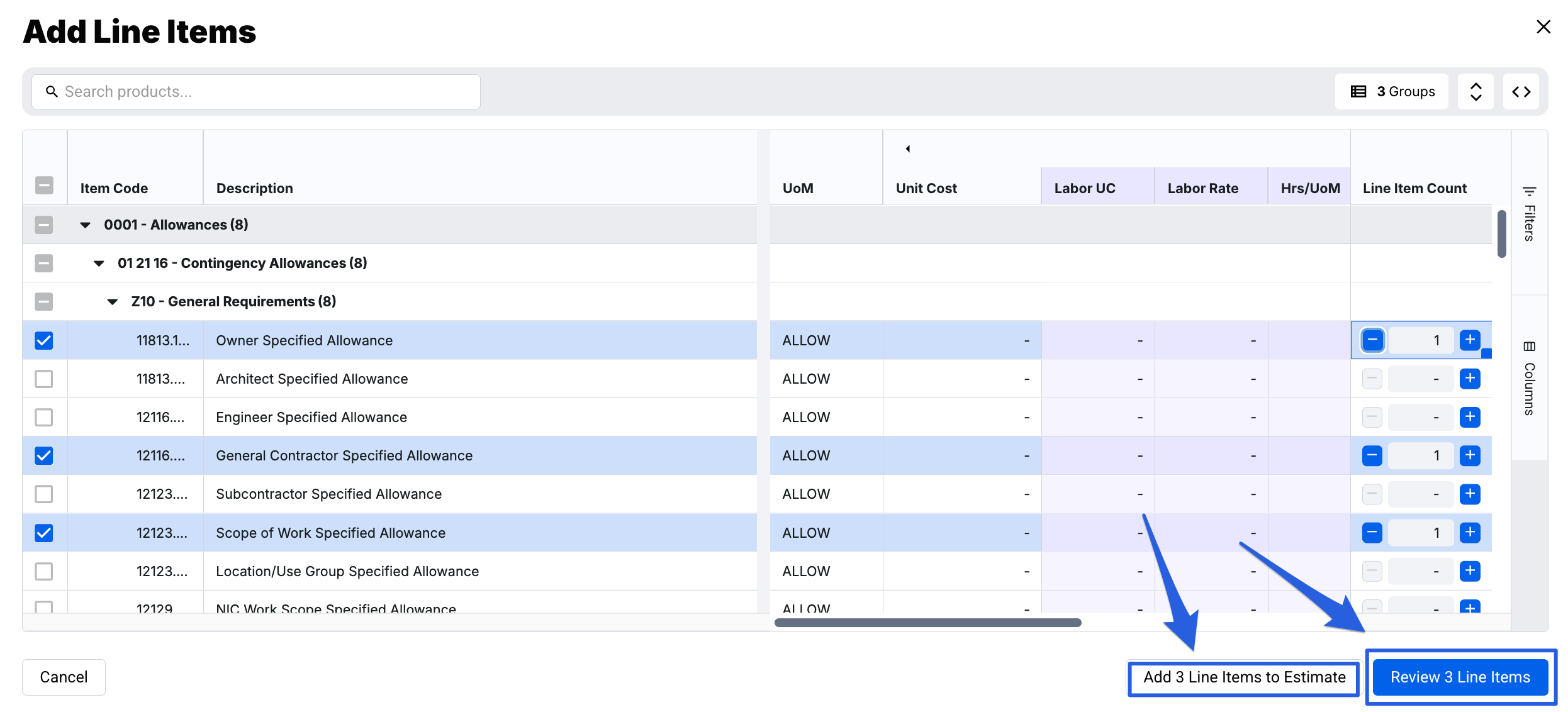Click the Search products input field

264,92
